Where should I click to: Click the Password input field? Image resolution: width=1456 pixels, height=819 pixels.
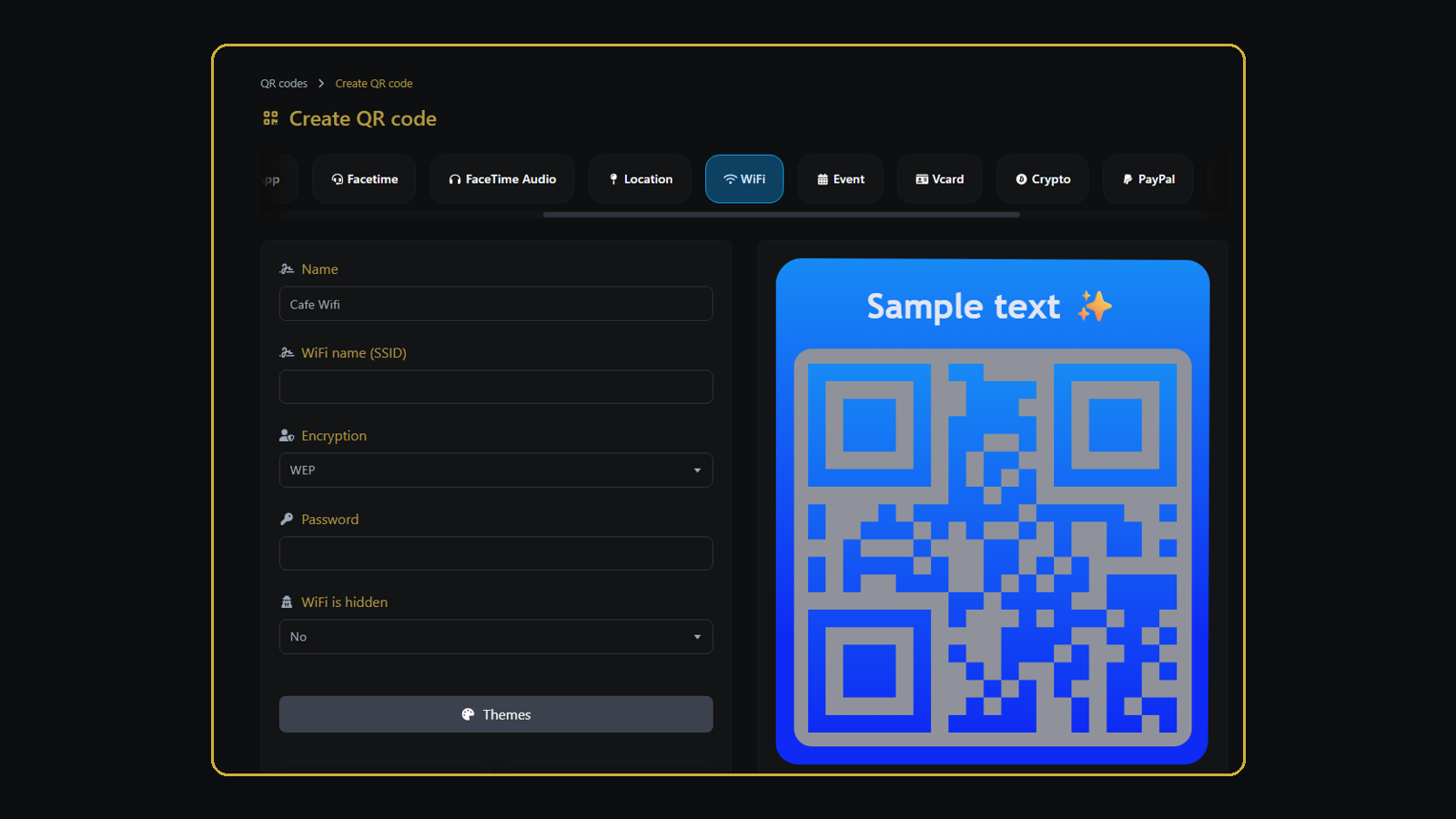tap(496, 553)
